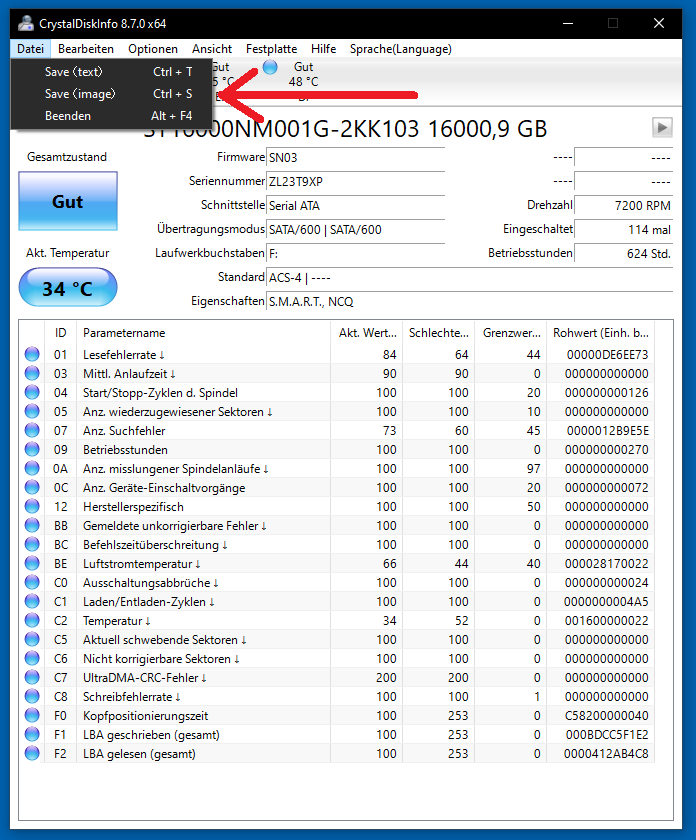
Task: Open the Ansicht menu
Action: pos(212,49)
